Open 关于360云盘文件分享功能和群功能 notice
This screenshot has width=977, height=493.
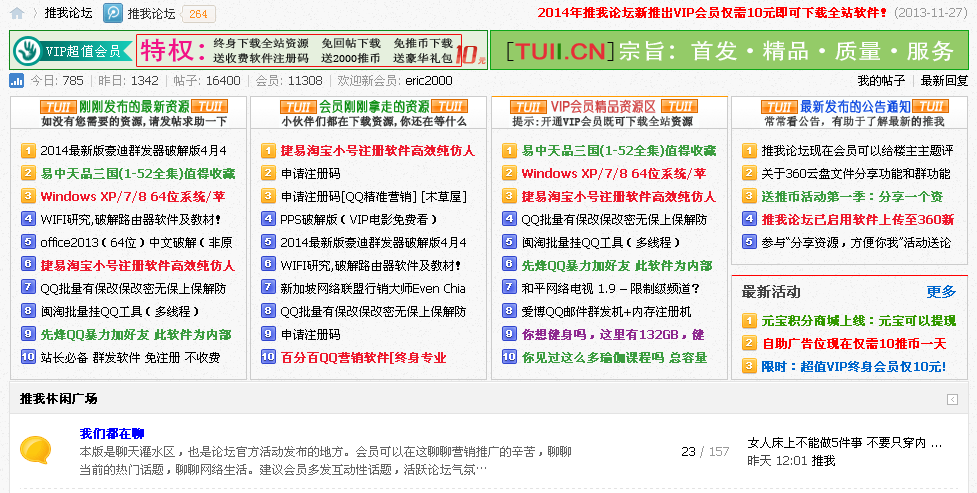pyautogui.click(x=856, y=173)
